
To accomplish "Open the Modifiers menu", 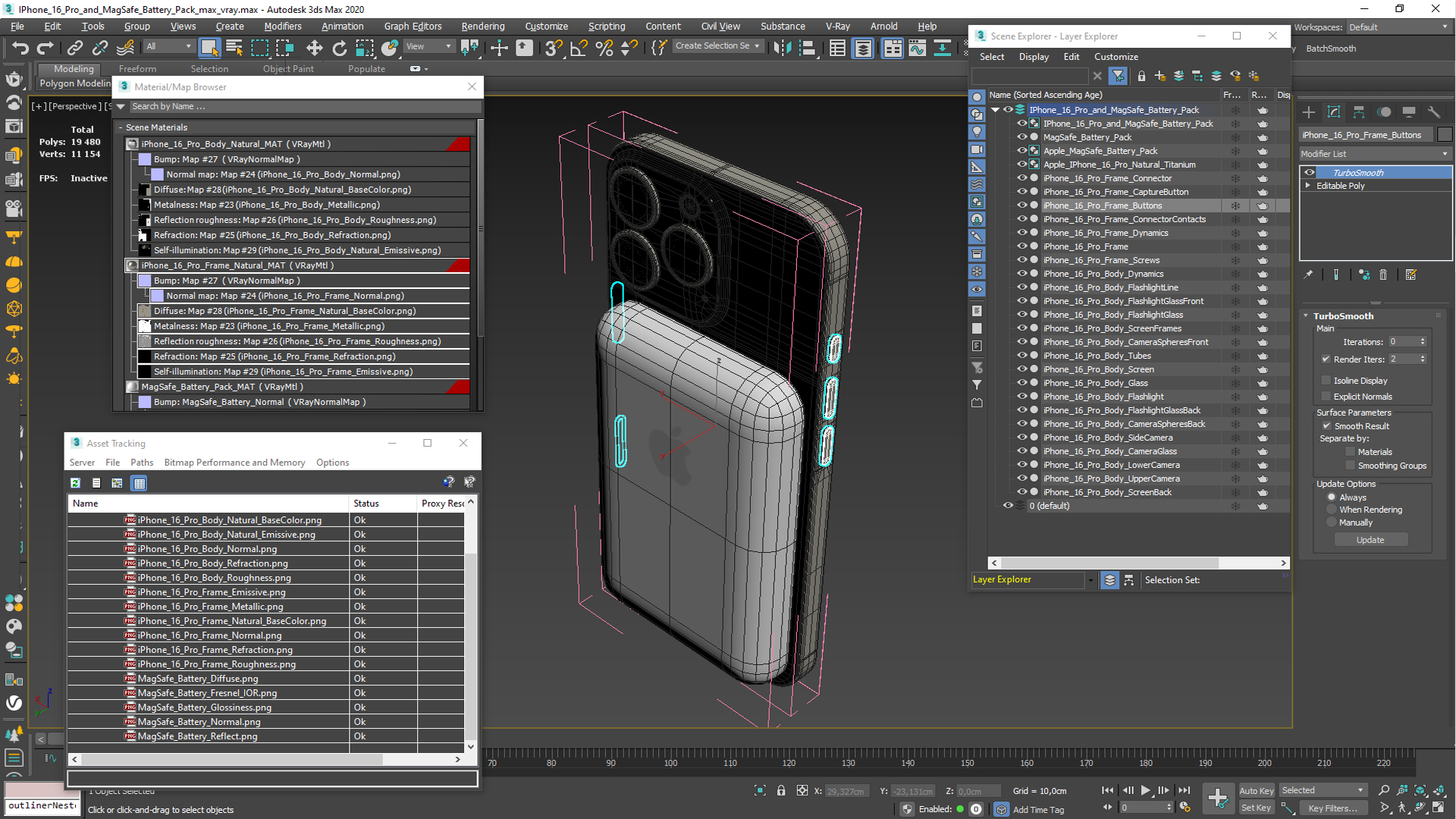I will tap(283, 26).
